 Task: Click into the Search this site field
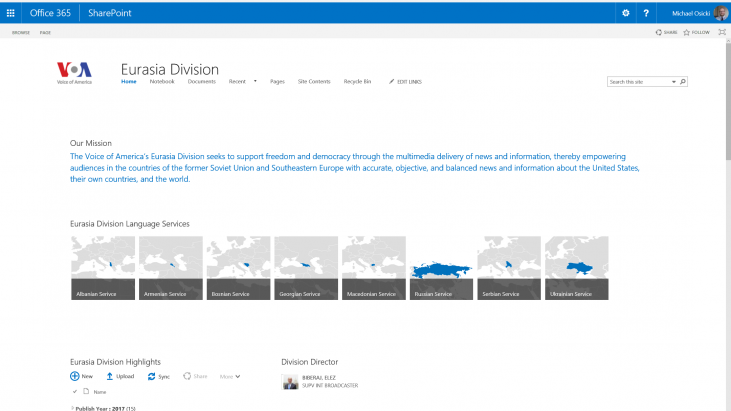pyautogui.click(x=639, y=82)
